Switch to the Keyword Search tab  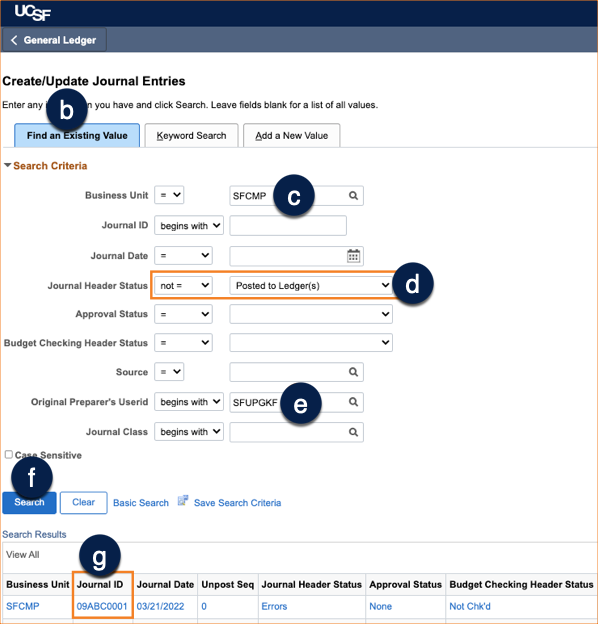pos(191,135)
